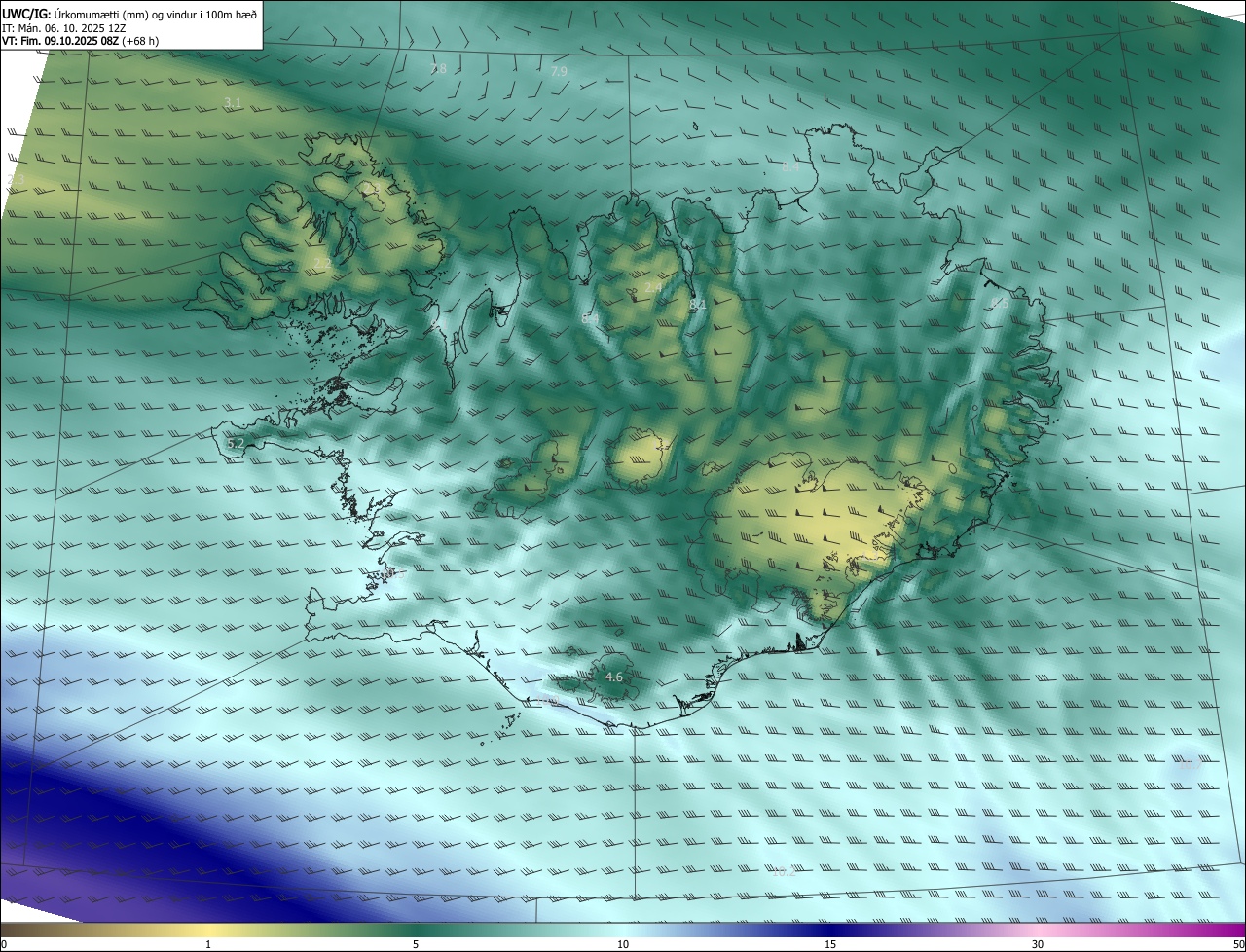Image resolution: width=1246 pixels, height=952 pixels.
Task: Click the 30 tick on the color scale
Action: point(1038,944)
